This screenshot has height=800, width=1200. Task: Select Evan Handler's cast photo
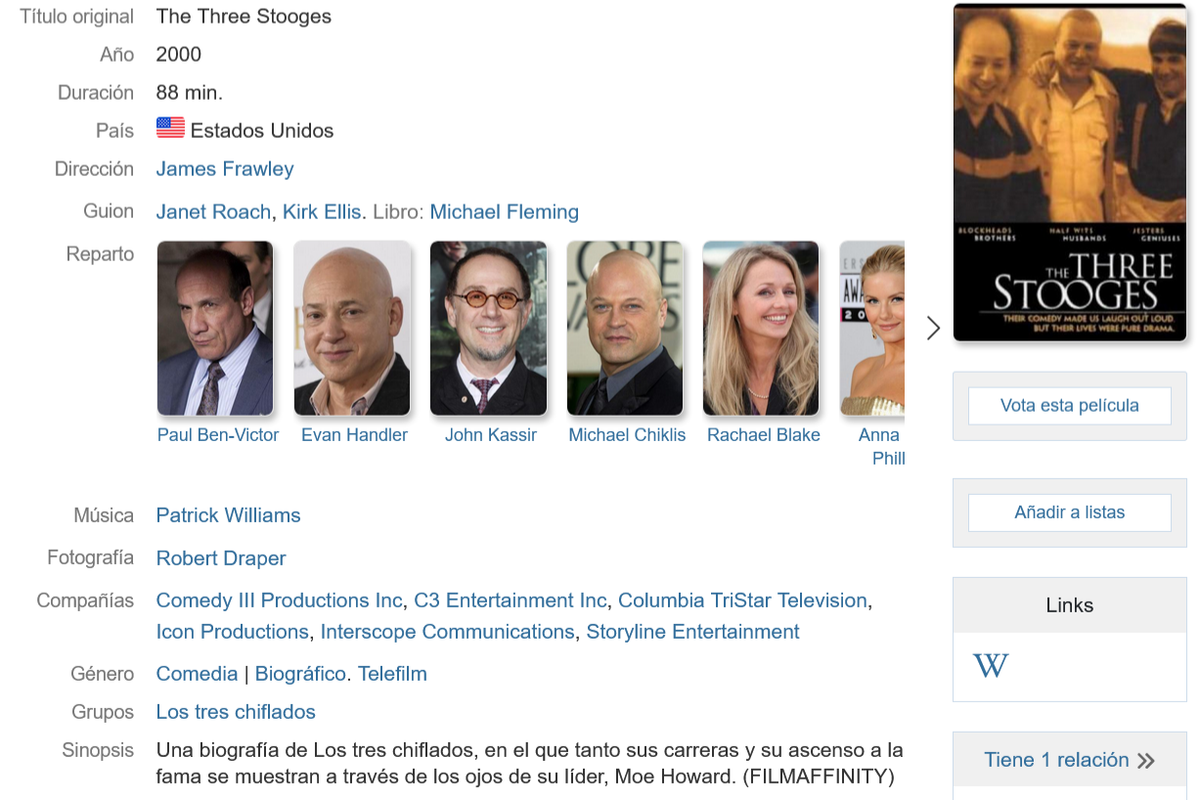352,328
